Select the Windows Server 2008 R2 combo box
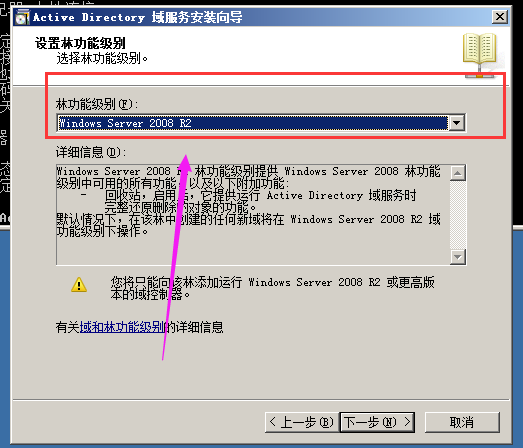The height and width of the screenshot is (448, 523). (261, 123)
